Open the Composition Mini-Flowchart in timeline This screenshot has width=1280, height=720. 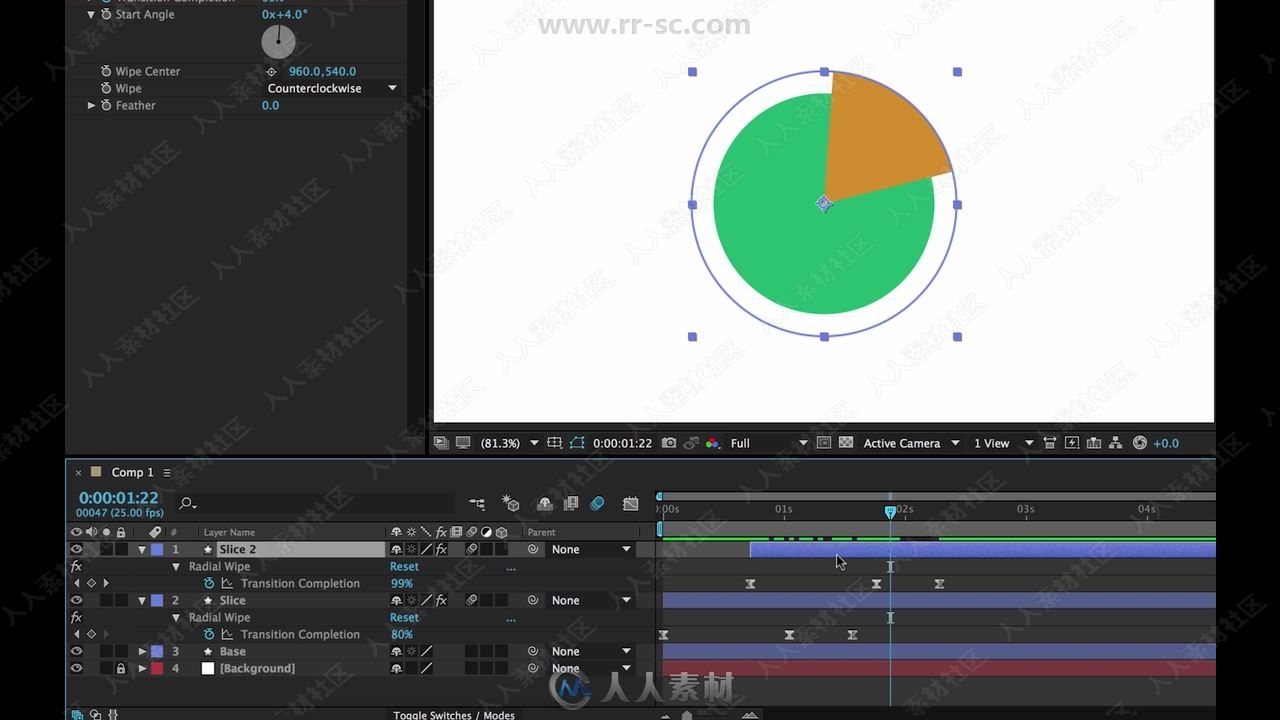pos(477,504)
